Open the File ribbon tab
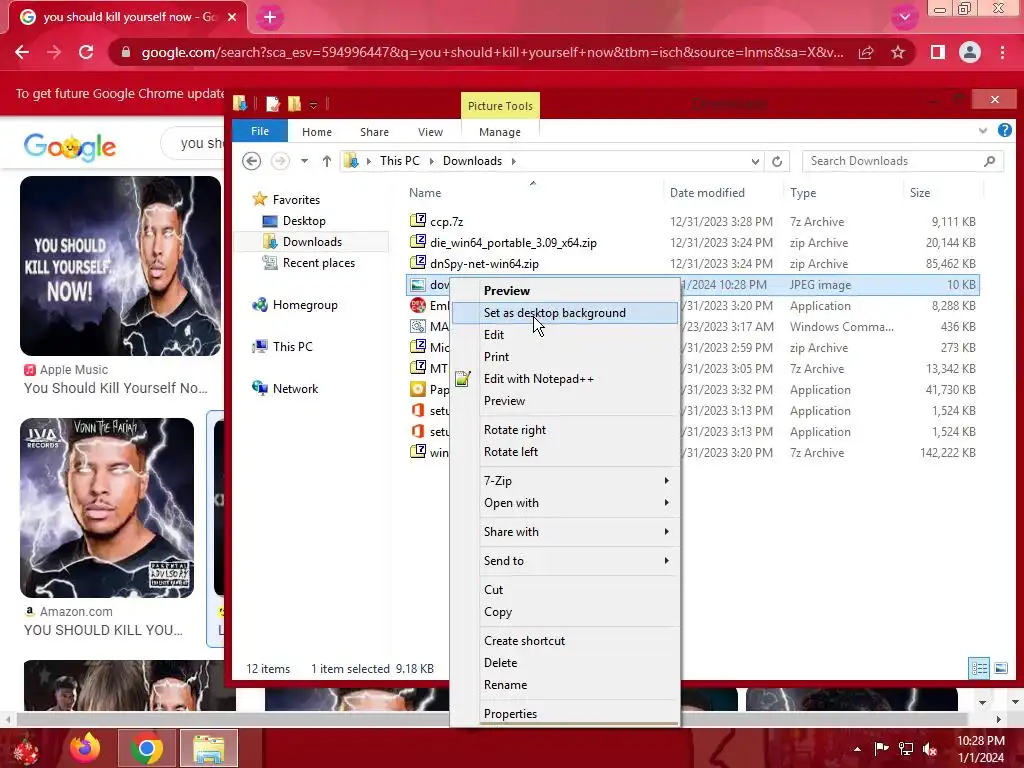The height and width of the screenshot is (768, 1024). point(260,131)
